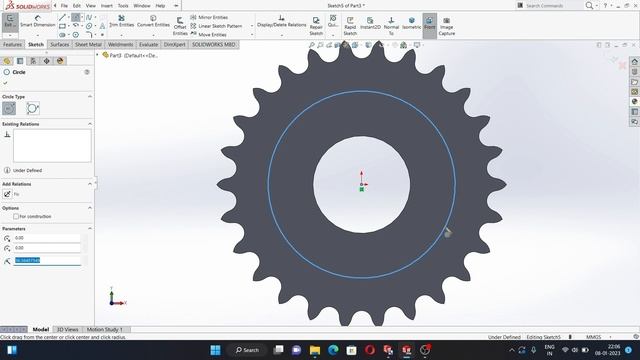
Task: Choose the Move Entities tool
Action: (x=209, y=35)
